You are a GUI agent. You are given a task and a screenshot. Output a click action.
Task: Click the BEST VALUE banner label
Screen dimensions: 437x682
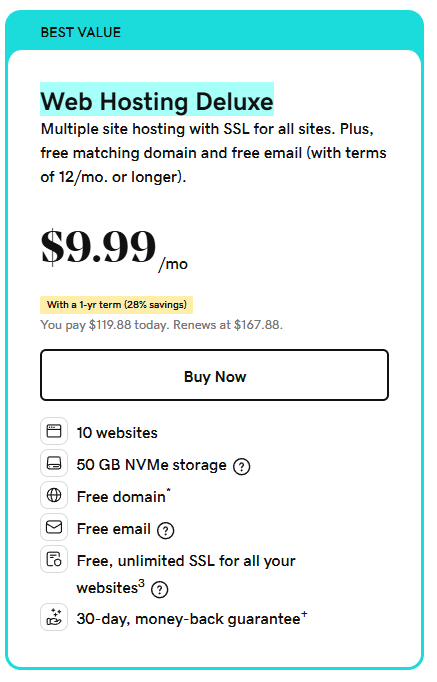click(81, 32)
